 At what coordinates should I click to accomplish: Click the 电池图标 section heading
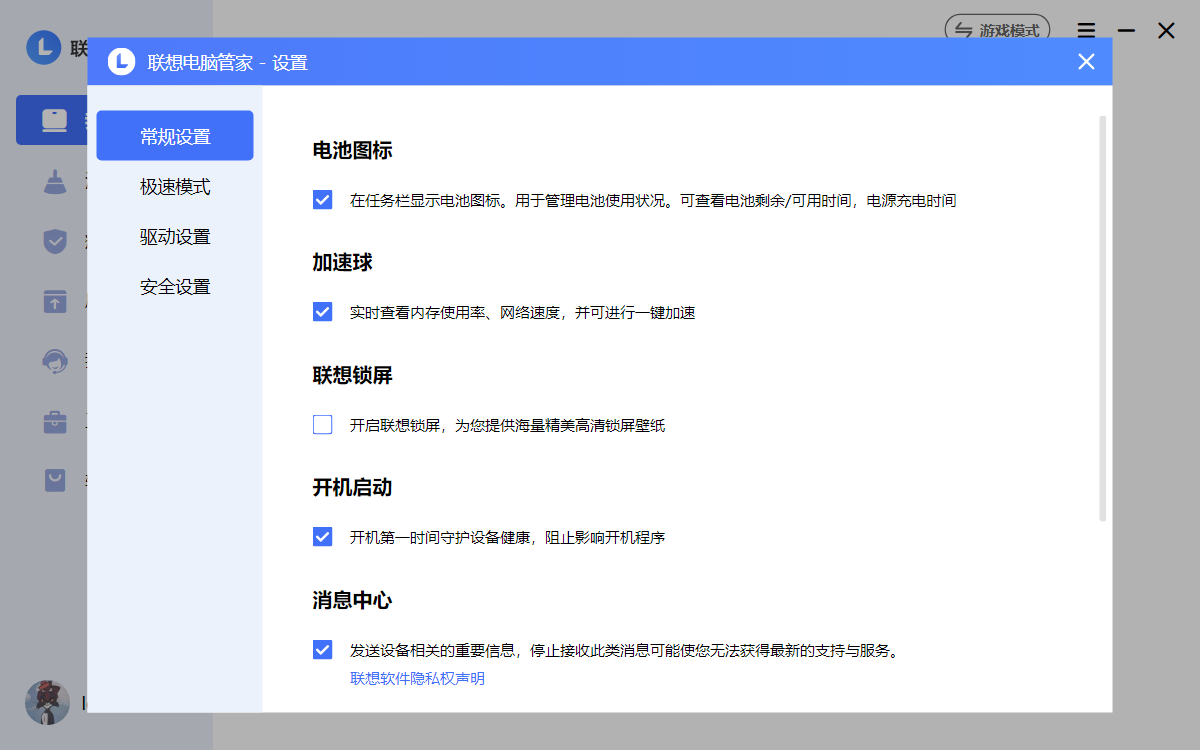coord(352,151)
